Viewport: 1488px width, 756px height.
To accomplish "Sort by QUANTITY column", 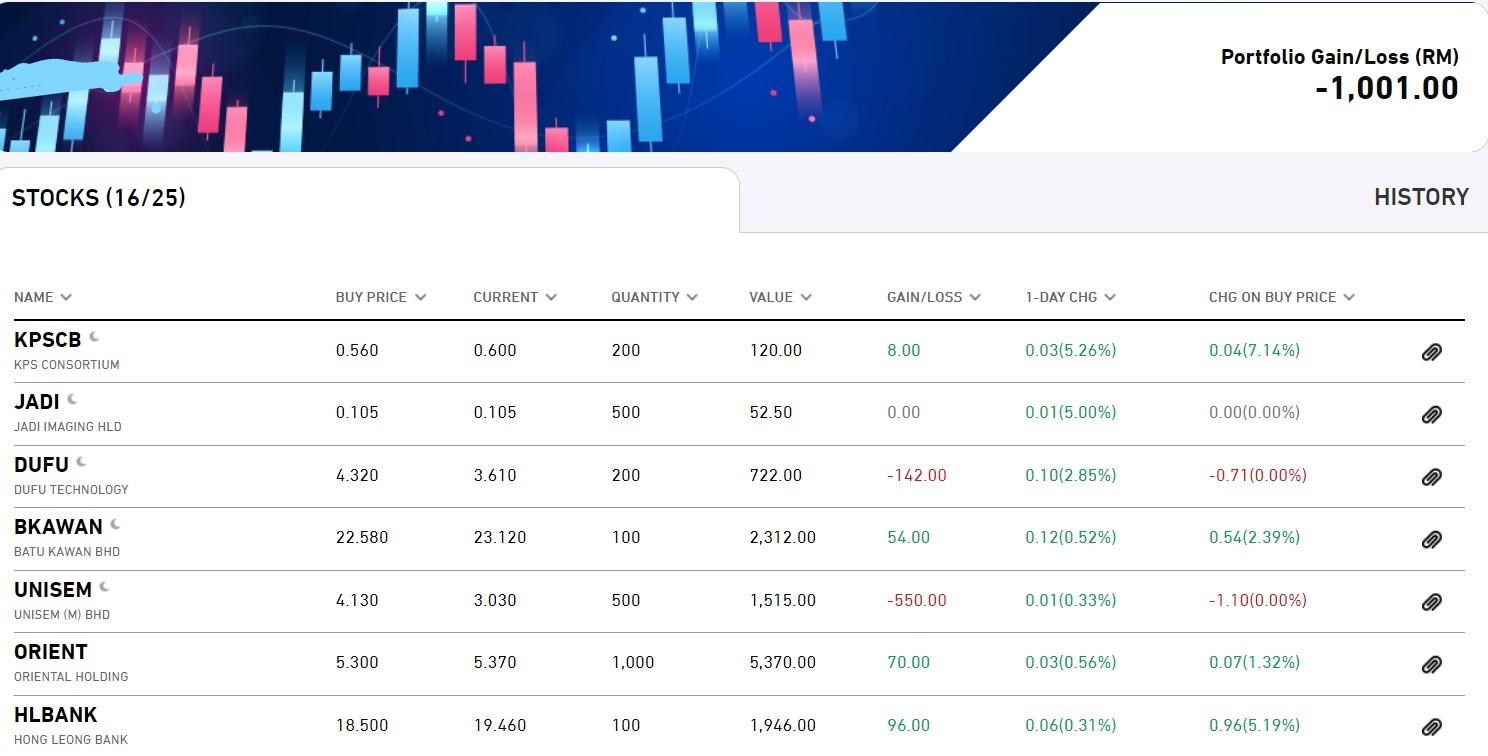I will coord(655,297).
